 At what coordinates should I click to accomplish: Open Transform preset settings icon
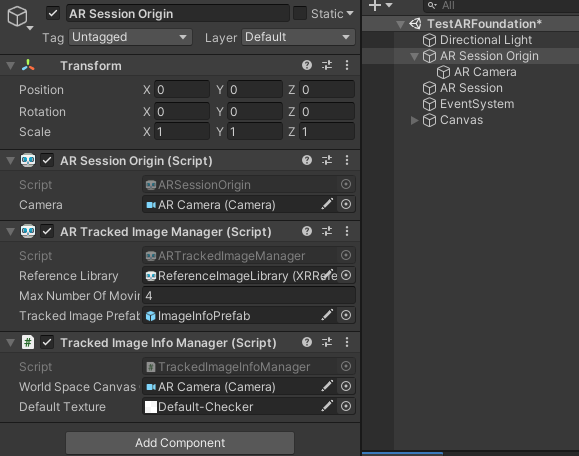(x=327, y=65)
